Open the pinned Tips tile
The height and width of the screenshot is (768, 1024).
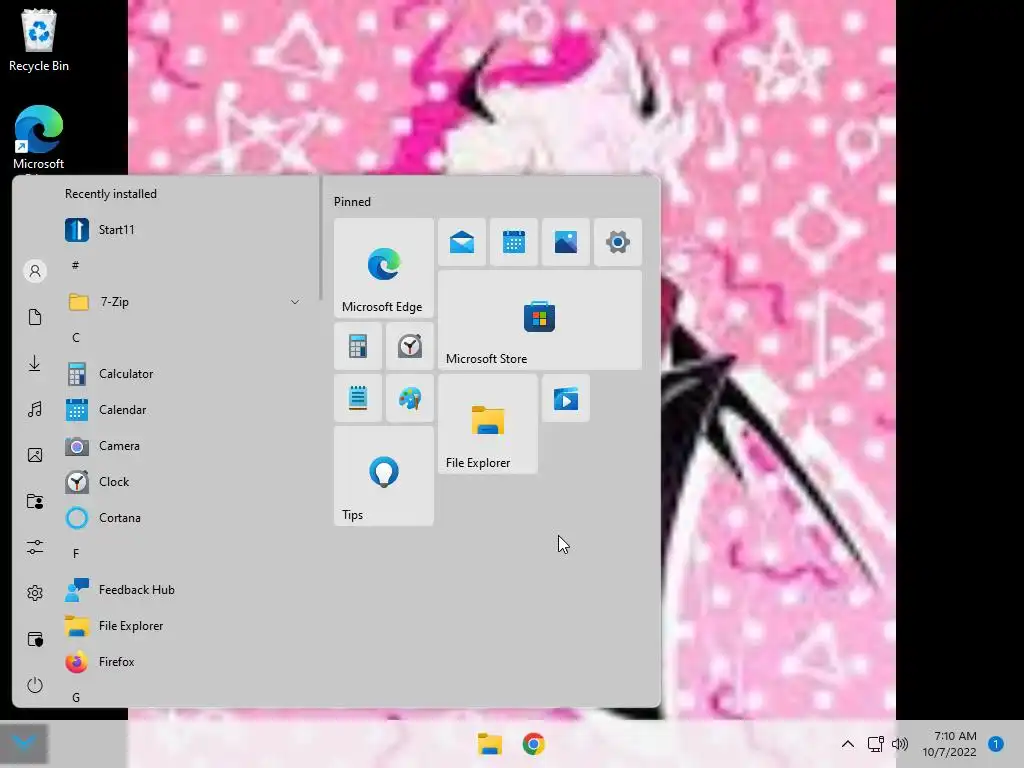point(383,476)
